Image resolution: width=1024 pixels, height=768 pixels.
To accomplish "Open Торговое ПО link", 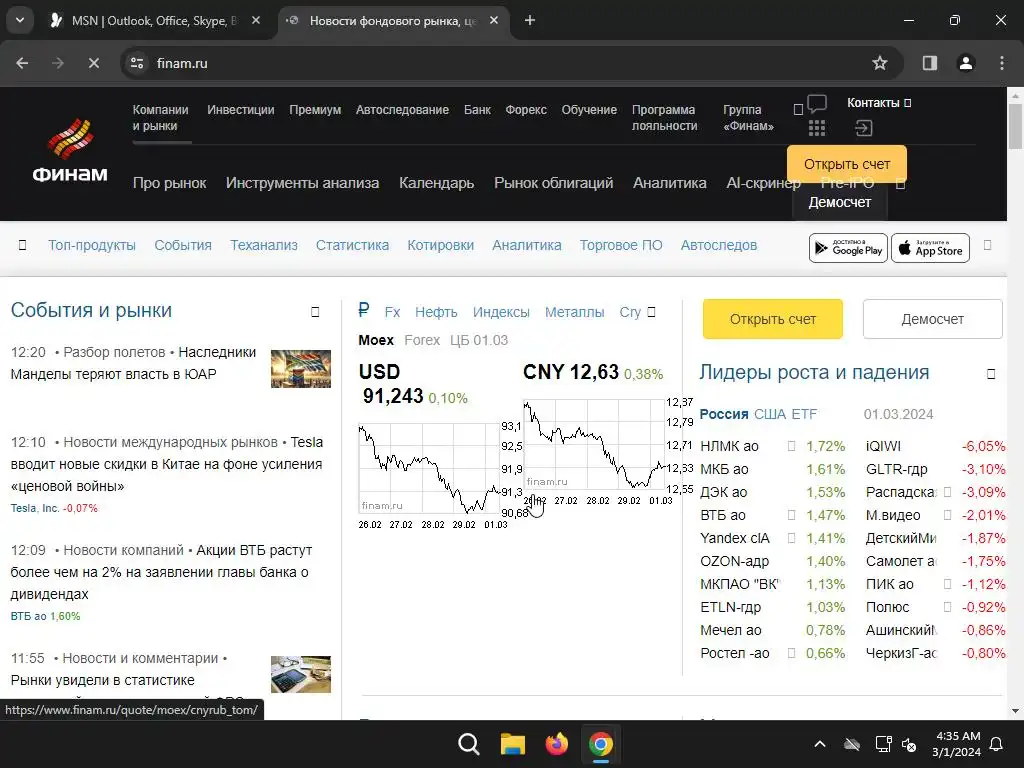I will point(621,246).
